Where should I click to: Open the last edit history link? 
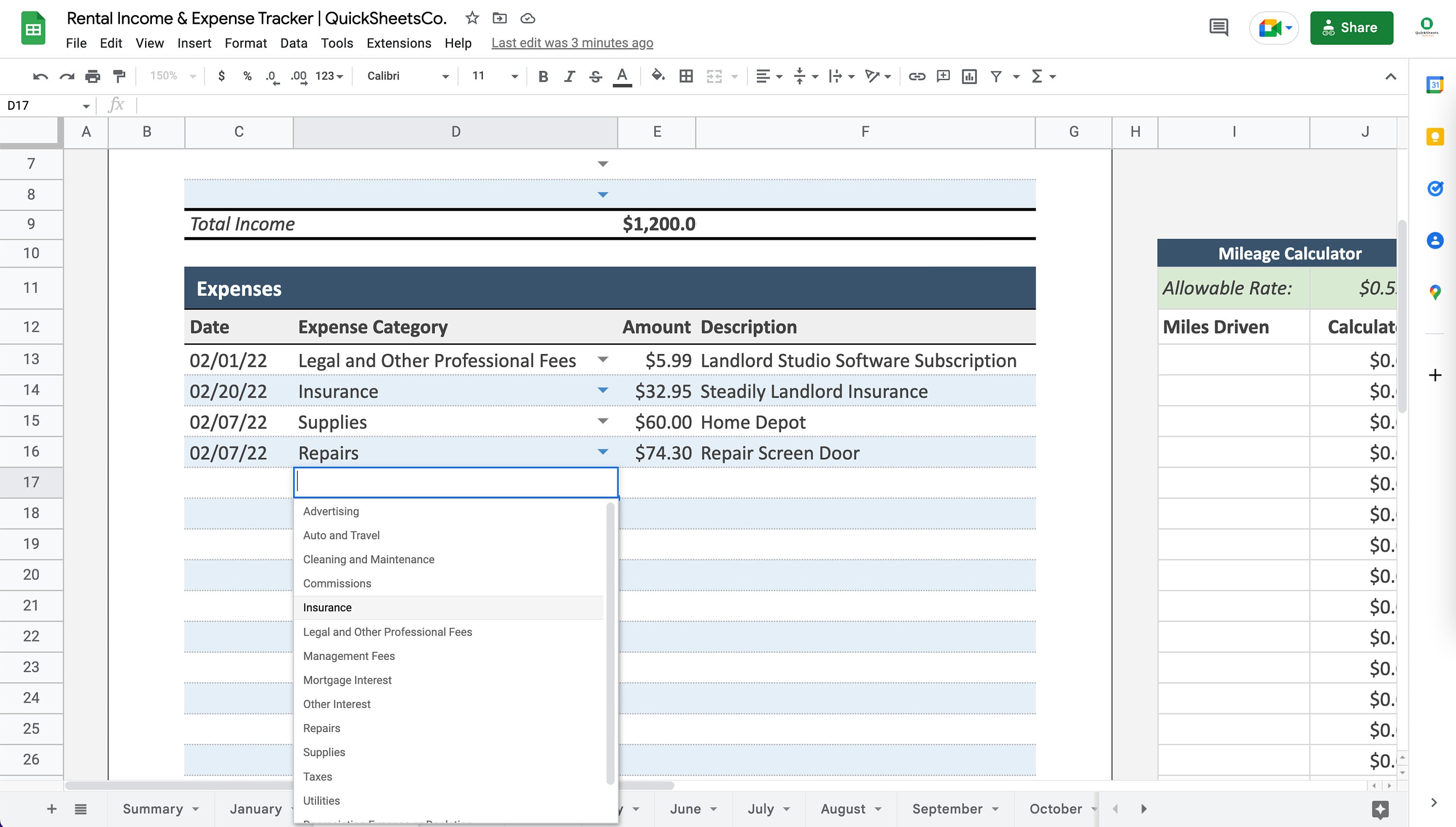572,43
